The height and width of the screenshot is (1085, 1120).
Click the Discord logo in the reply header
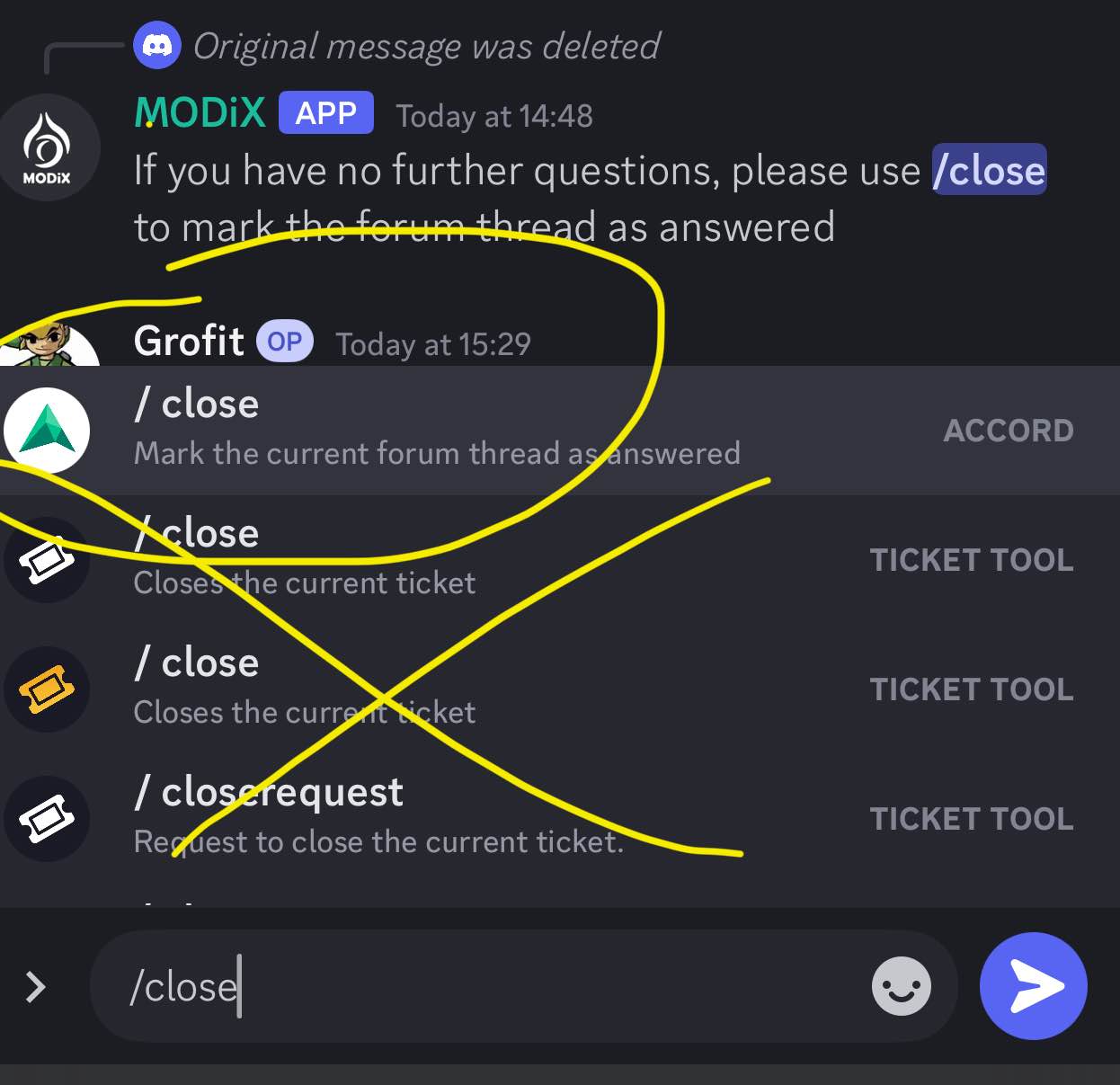point(157,45)
